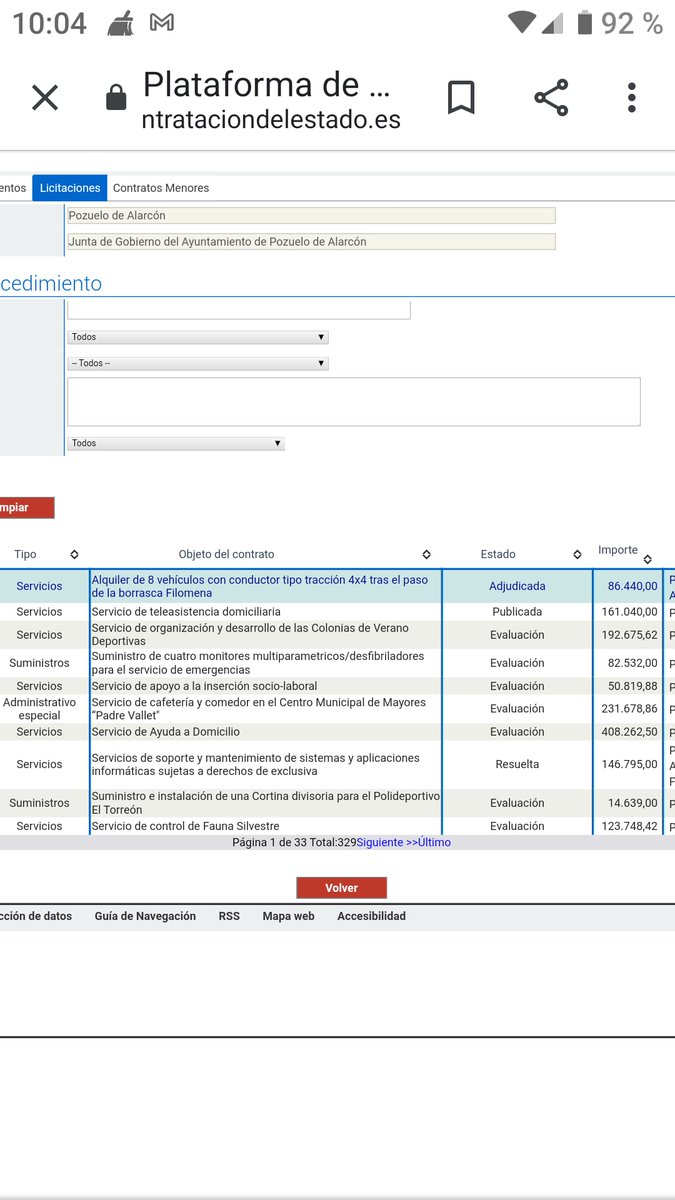This screenshot has width=675, height=1200.
Task: Open Alquiler de 8 vehículos contract link
Action: (x=260, y=586)
